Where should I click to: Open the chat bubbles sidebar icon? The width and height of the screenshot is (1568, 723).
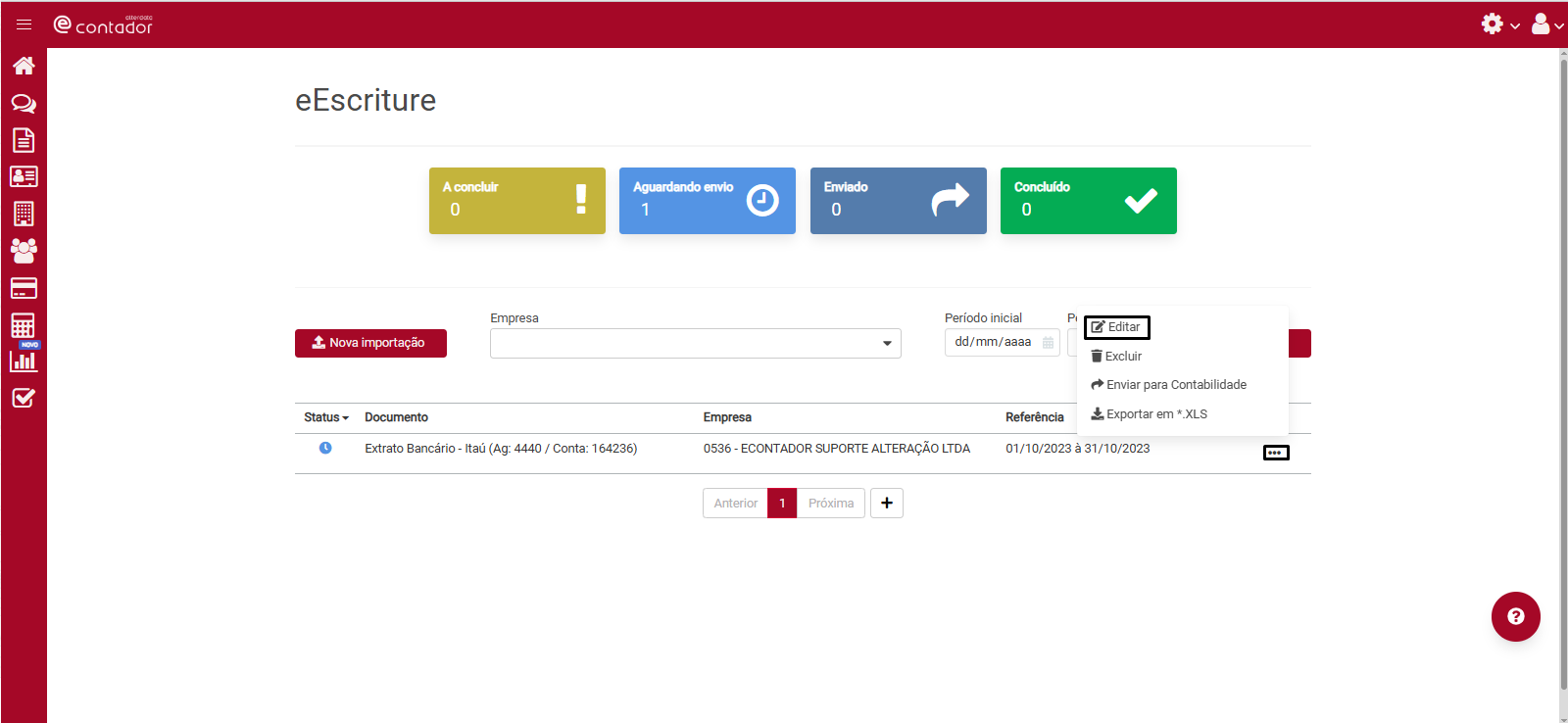point(24,103)
